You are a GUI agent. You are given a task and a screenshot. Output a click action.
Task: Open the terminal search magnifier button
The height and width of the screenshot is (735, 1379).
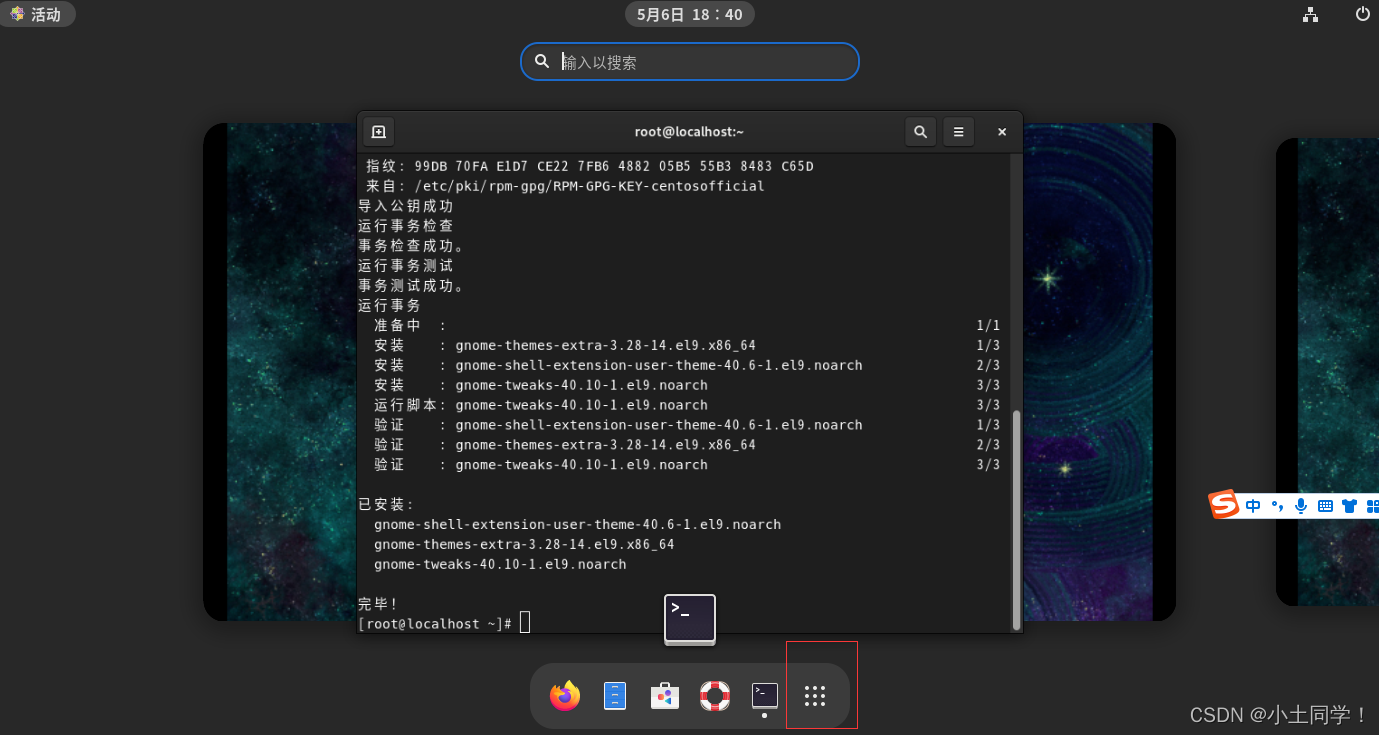(x=920, y=132)
